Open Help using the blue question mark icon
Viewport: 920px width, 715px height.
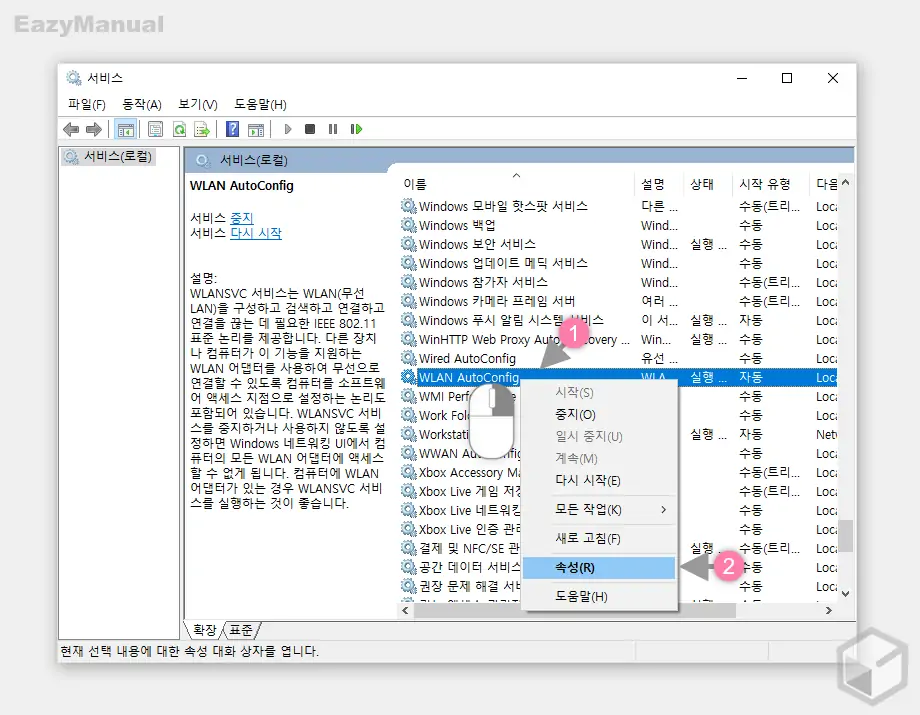click(233, 128)
